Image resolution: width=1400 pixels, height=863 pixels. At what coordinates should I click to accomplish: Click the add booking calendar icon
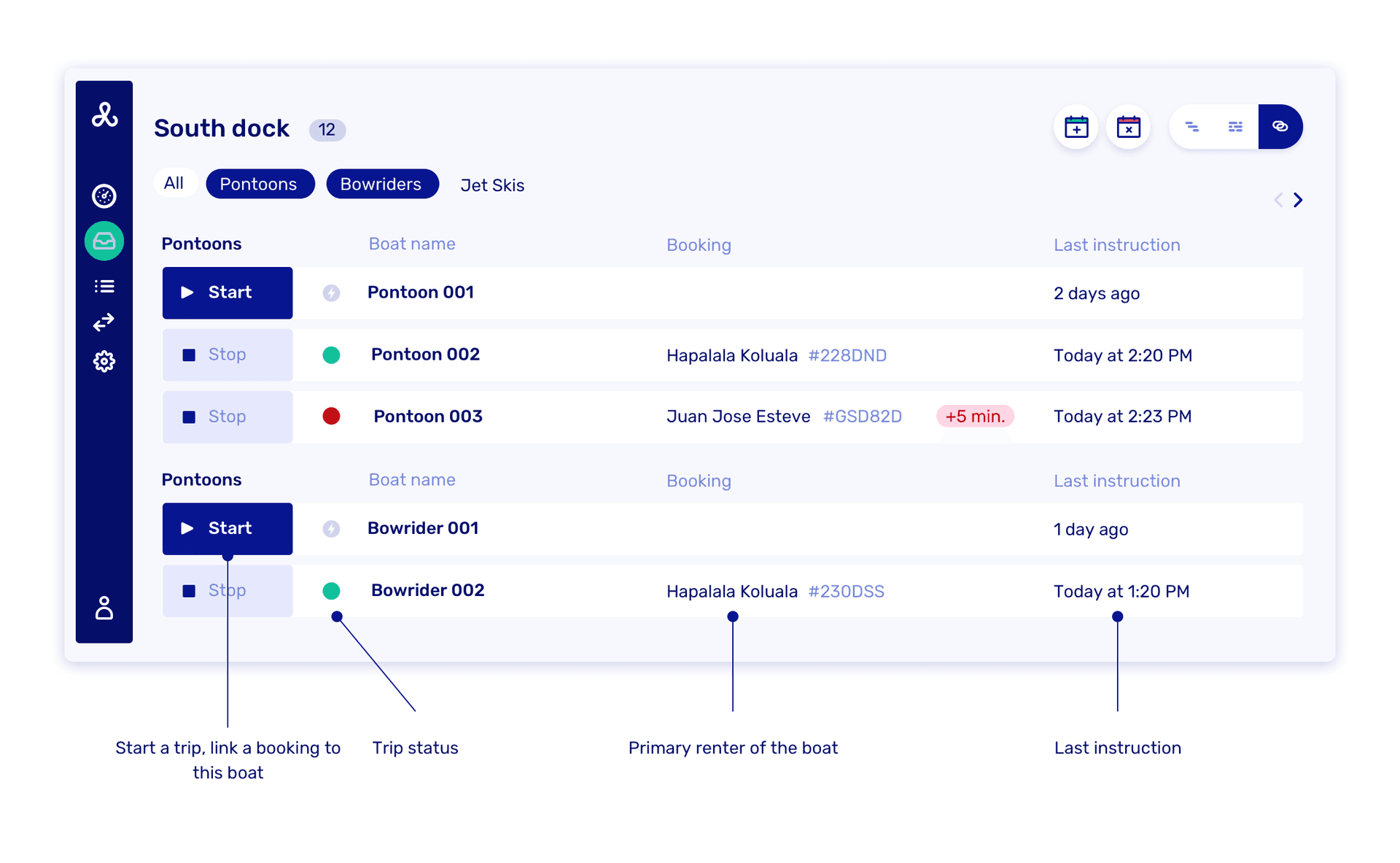tap(1076, 126)
